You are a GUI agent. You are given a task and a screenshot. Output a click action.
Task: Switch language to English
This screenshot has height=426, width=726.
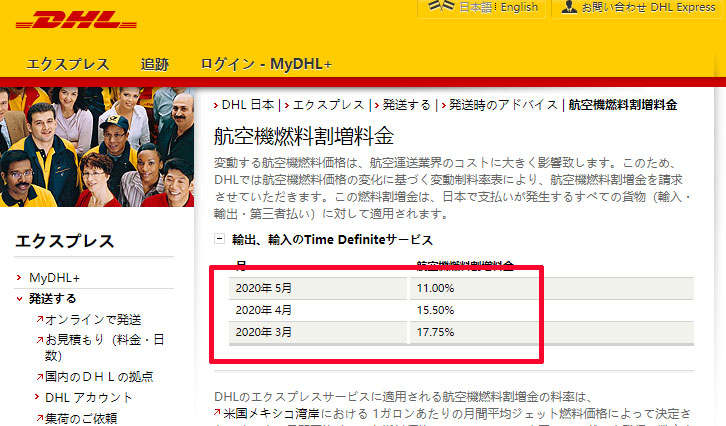click(519, 7)
